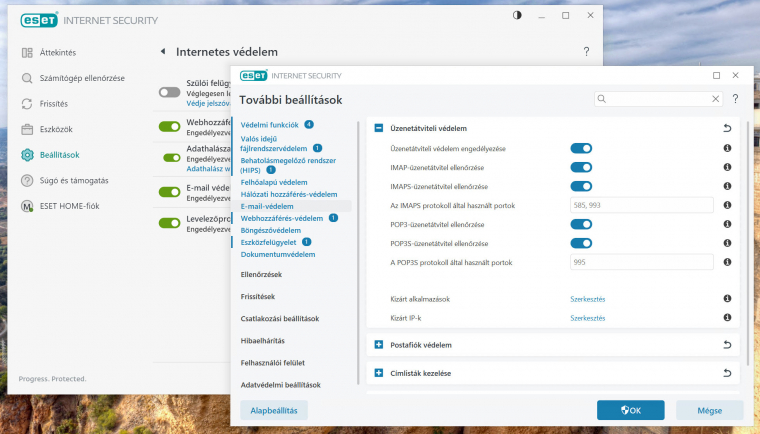Image resolution: width=760 pixels, height=434 pixels.
Task: Open the Csatlakozási beállítások category
Action: 280,319
